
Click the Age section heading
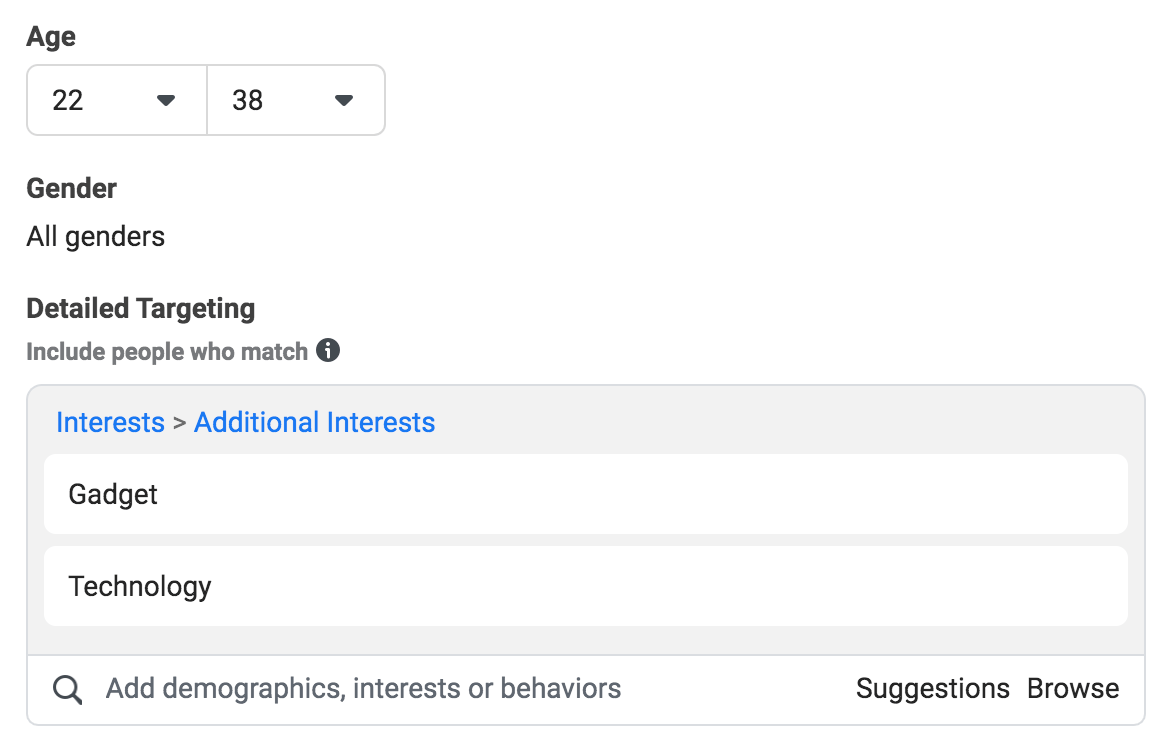coord(50,36)
